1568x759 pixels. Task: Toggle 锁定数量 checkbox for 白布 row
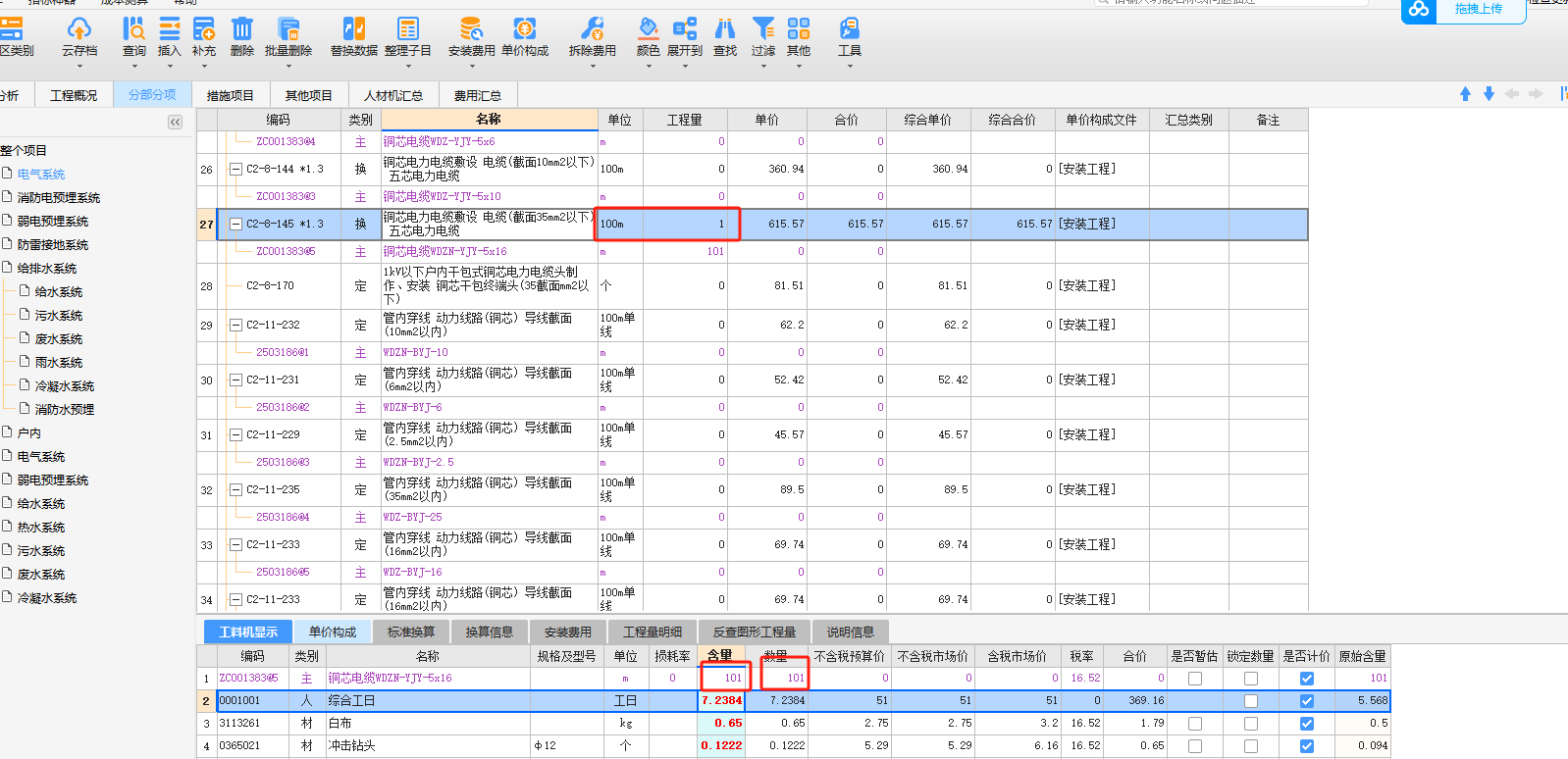coord(1251,724)
